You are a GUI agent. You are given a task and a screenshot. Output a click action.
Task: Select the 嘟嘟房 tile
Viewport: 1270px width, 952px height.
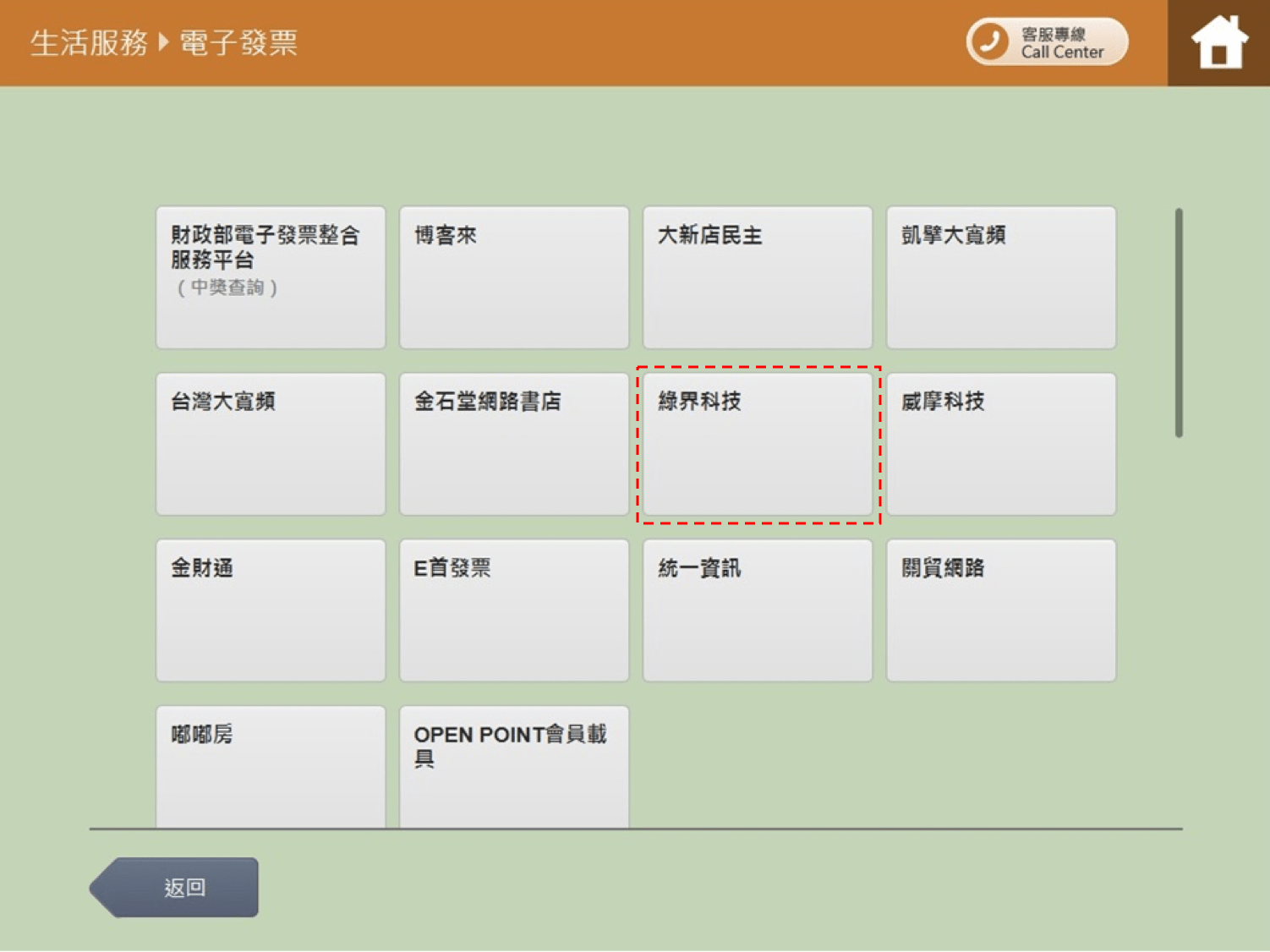[x=271, y=767]
